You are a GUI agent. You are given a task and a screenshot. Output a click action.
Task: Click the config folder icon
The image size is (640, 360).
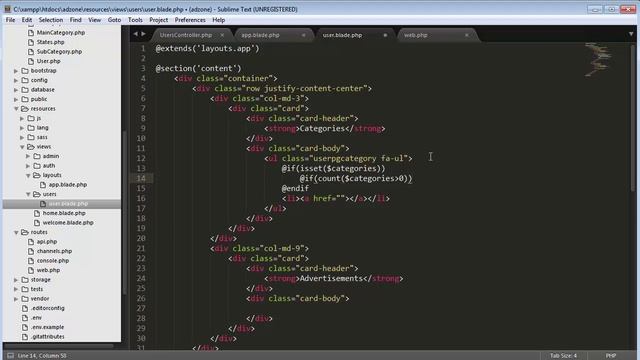pos(24,80)
